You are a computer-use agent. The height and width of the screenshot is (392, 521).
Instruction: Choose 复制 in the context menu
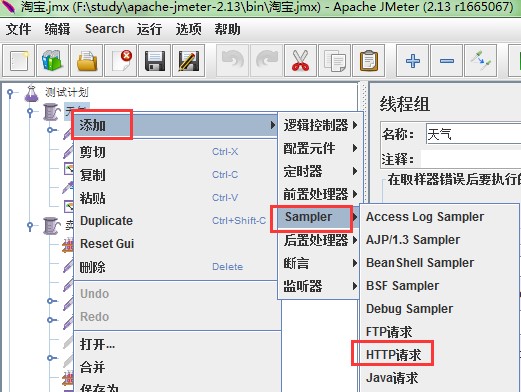176,175
